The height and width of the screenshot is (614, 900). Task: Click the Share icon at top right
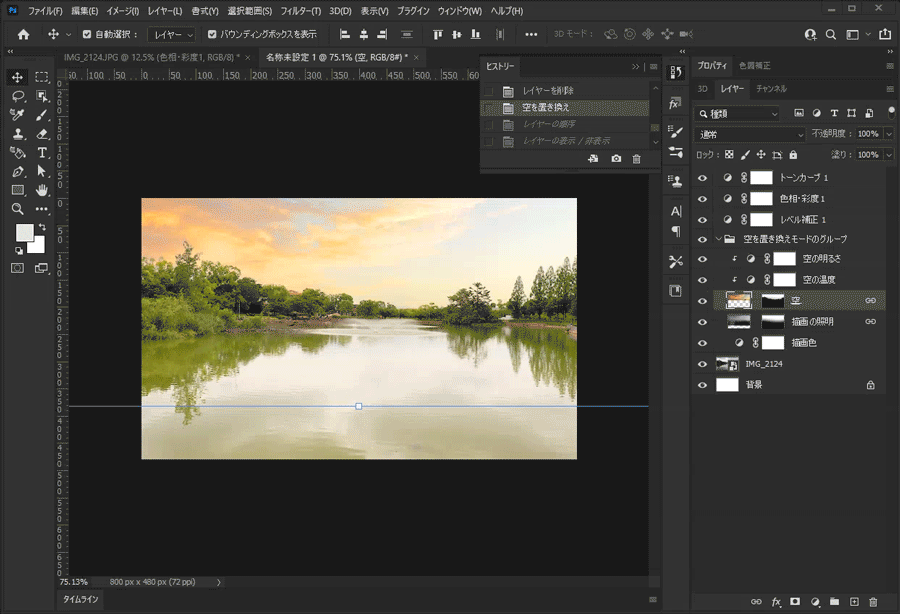coord(885,34)
